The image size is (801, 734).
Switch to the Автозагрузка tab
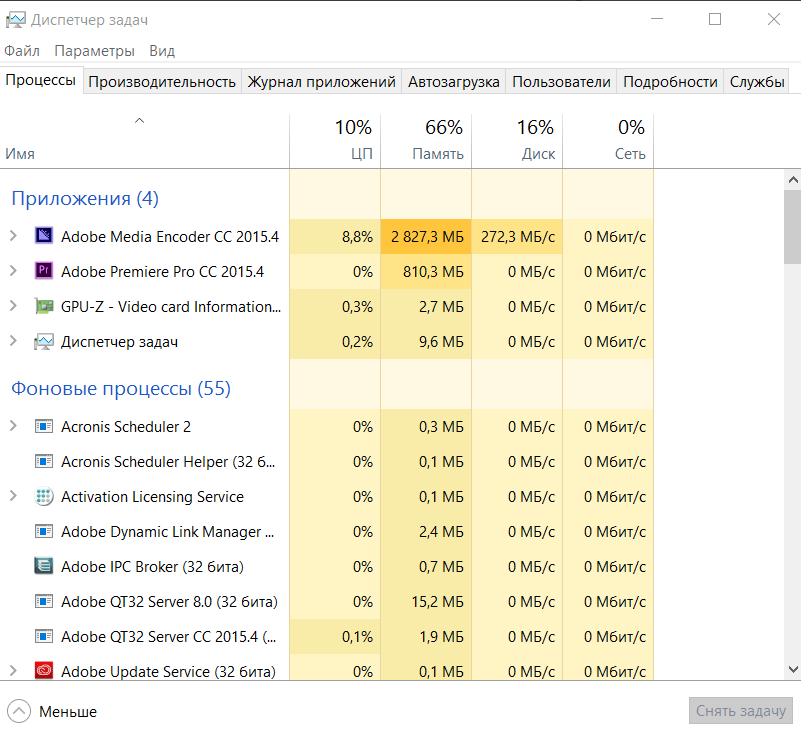coord(454,82)
